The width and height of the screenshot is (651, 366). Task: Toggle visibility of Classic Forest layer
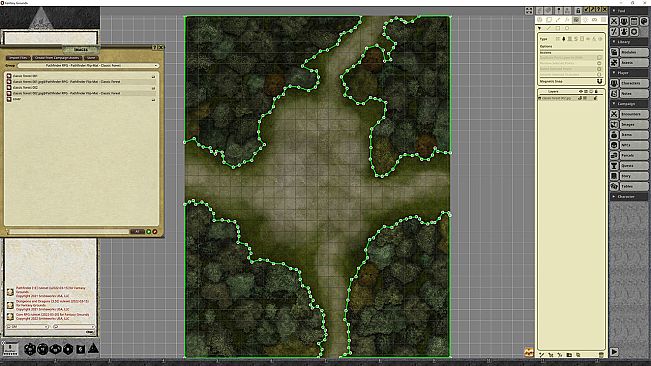580,98
